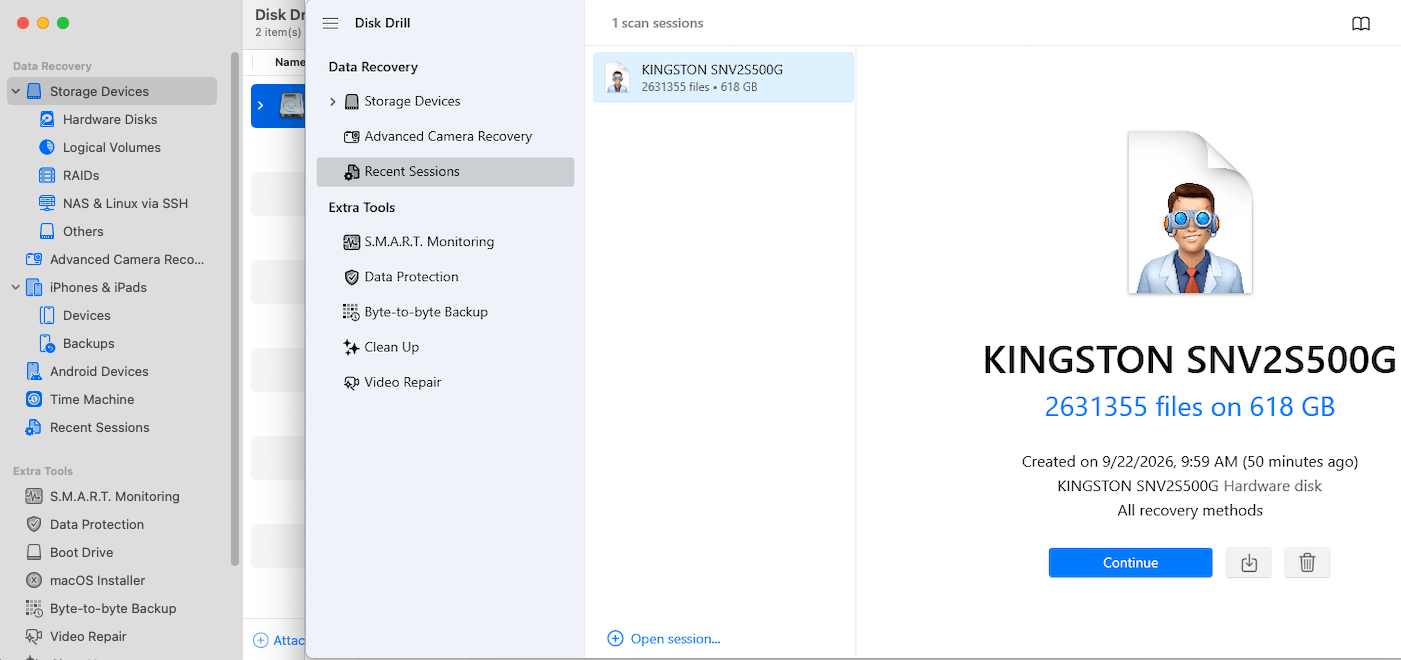The image size is (1401, 660).
Task: Click the Time Machine clock icon
Action: (33, 399)
